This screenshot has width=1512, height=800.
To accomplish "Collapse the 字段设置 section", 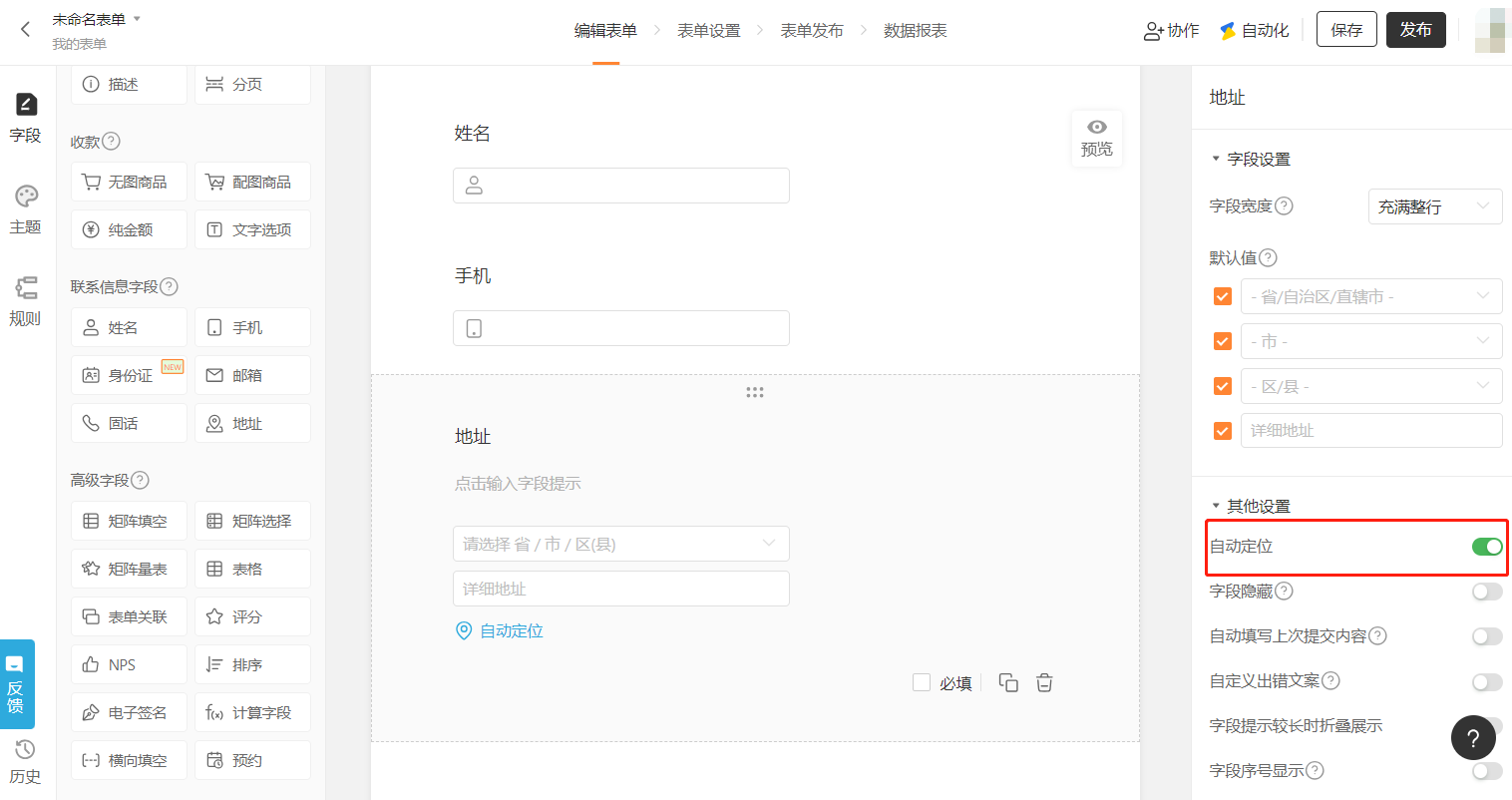I will coord(1216,159).
